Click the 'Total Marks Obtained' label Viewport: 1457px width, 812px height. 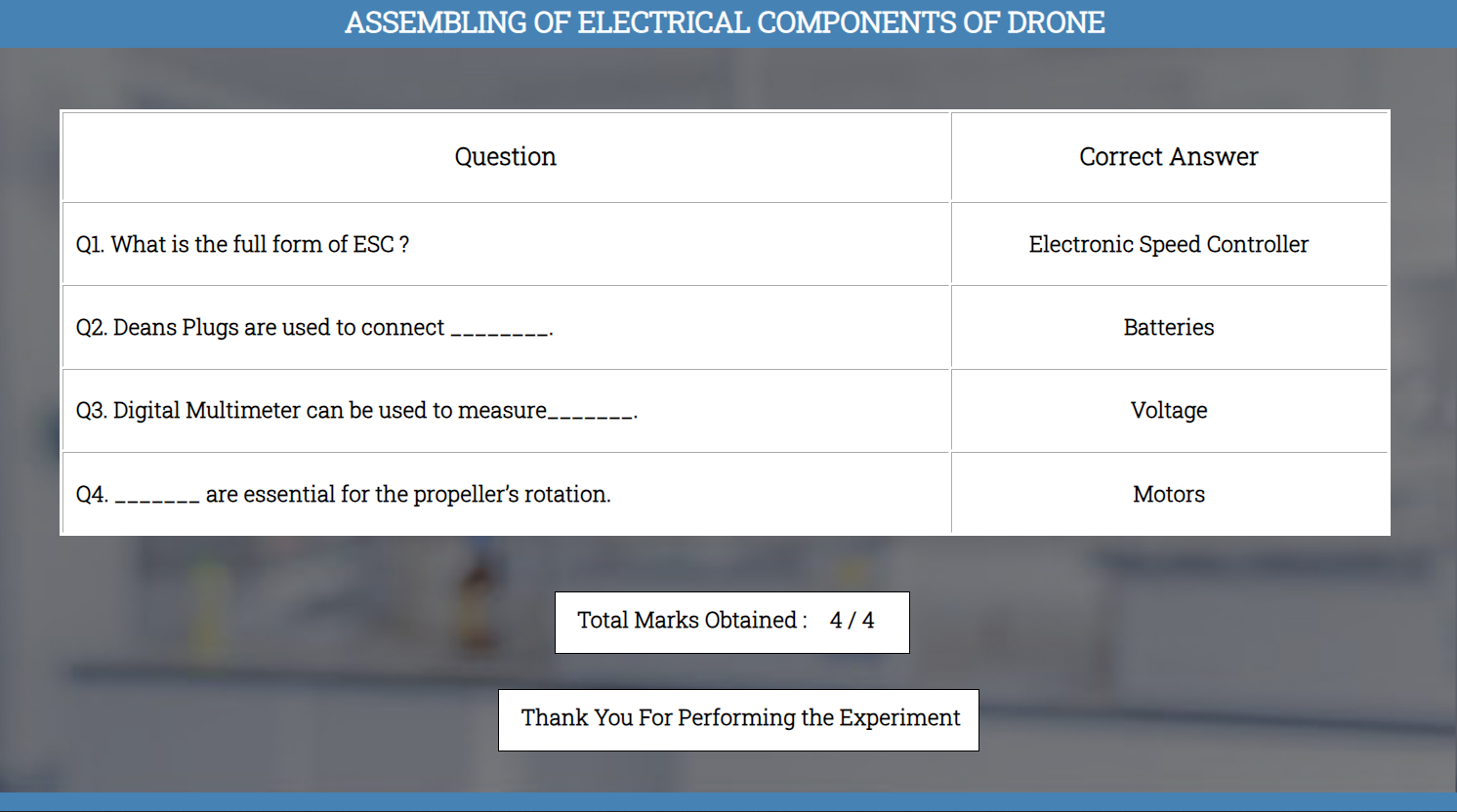[691, 621]
